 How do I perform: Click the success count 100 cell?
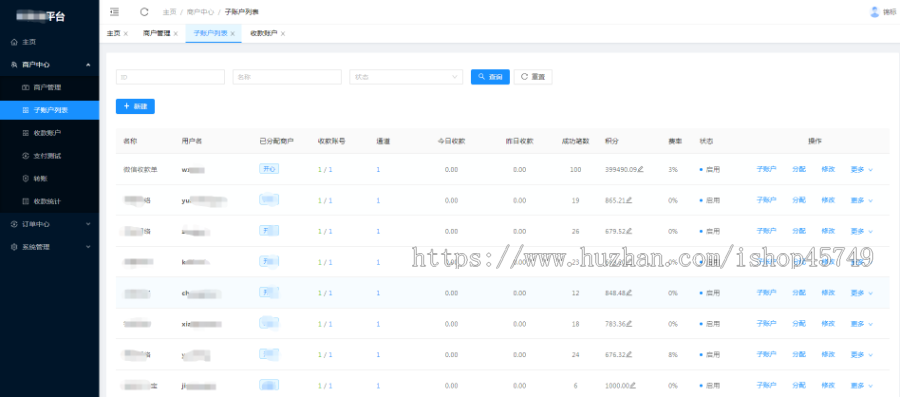(576, 170)
